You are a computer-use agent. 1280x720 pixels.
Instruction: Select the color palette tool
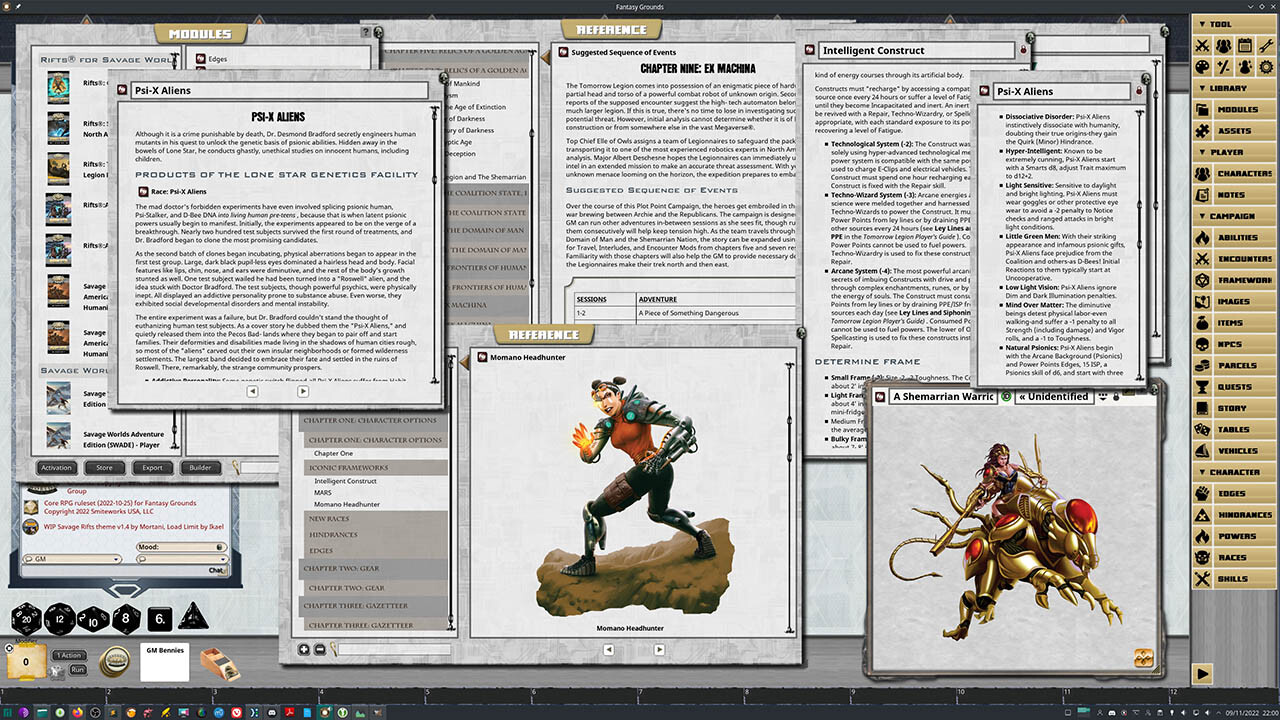click(x=1203, y=66)
